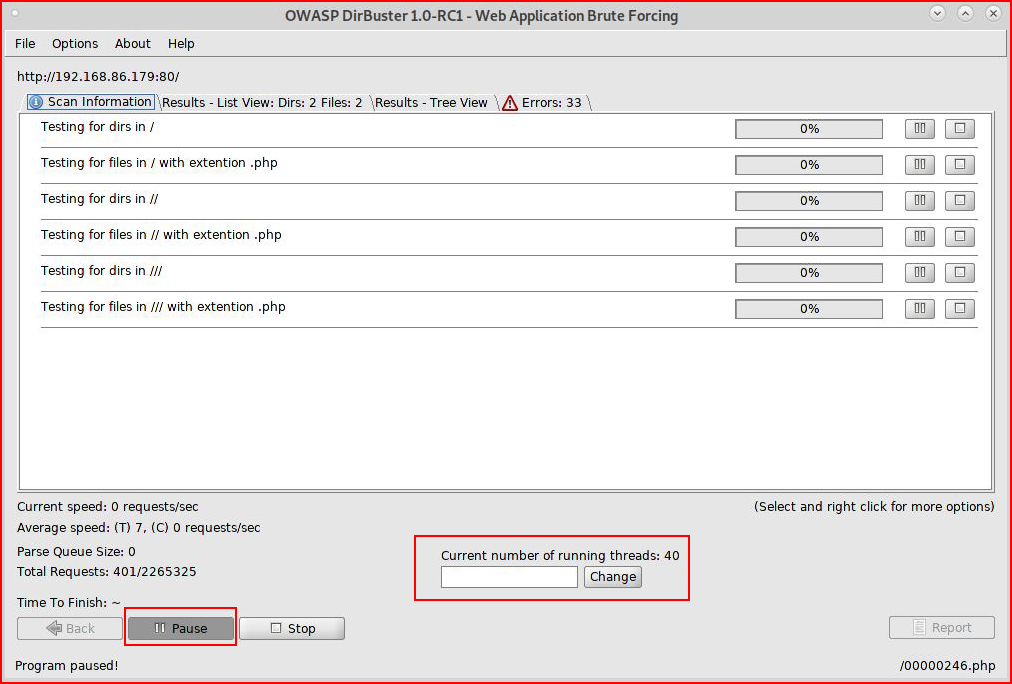Select 'Testing for files in // with extention .php'
Screen dimensions: 1012x684
161,235
